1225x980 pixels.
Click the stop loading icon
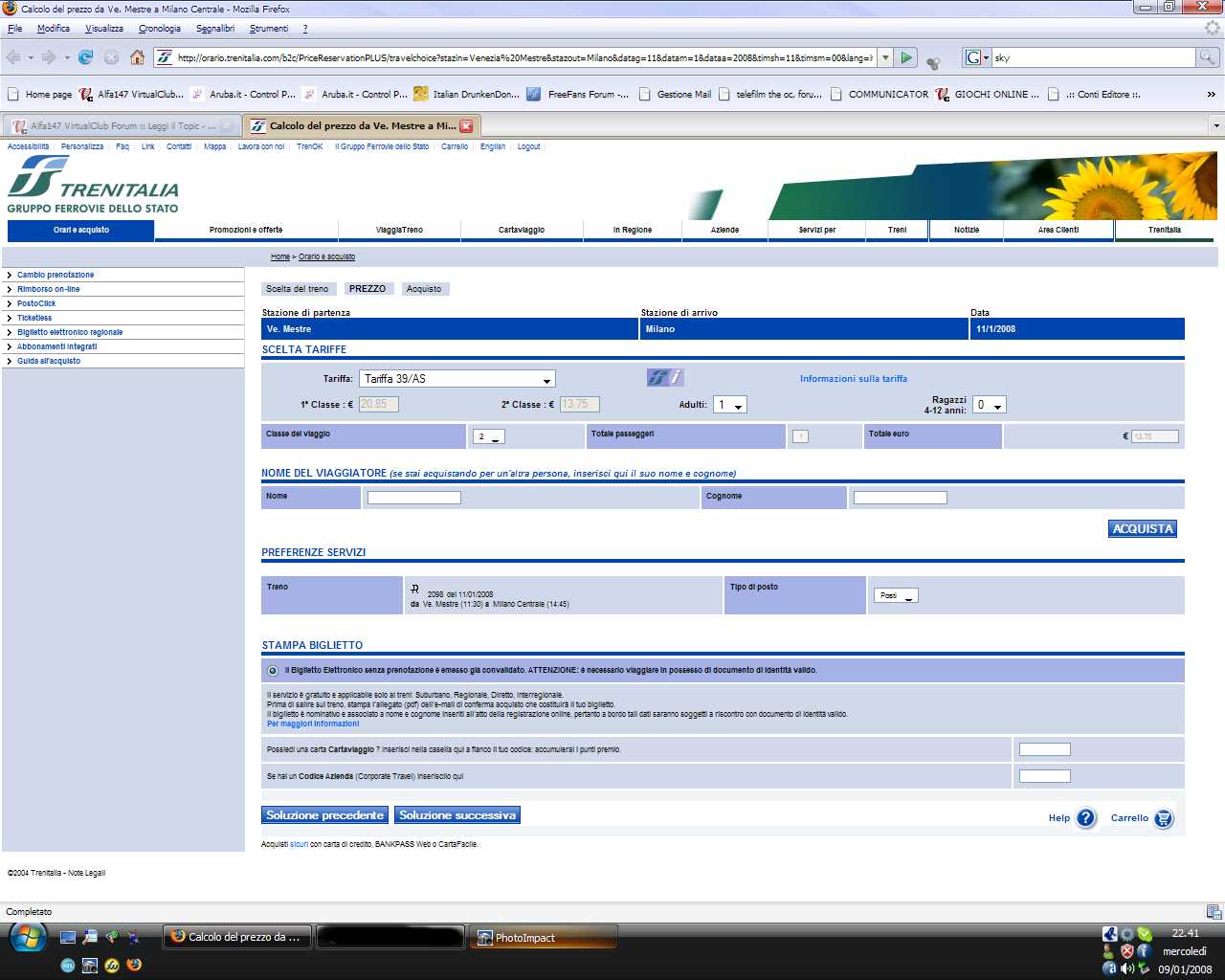111,57
